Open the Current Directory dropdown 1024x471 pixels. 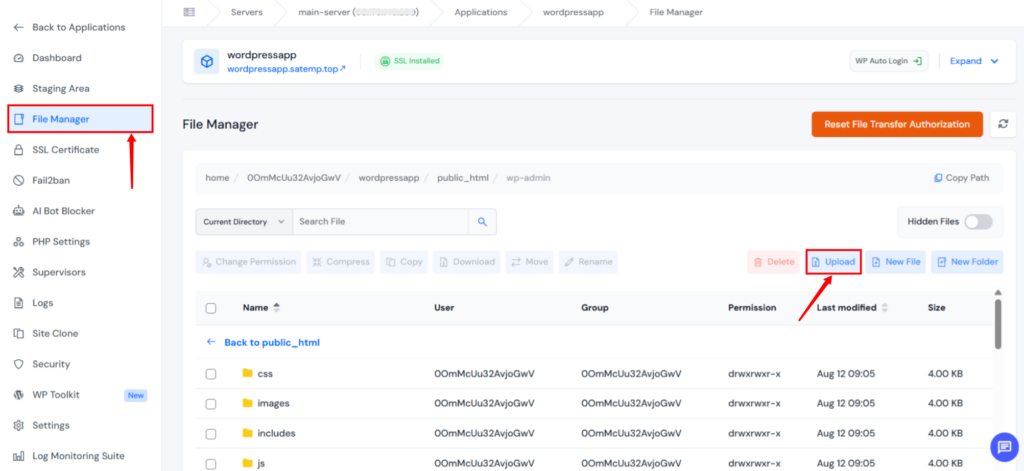pos(244,221)
